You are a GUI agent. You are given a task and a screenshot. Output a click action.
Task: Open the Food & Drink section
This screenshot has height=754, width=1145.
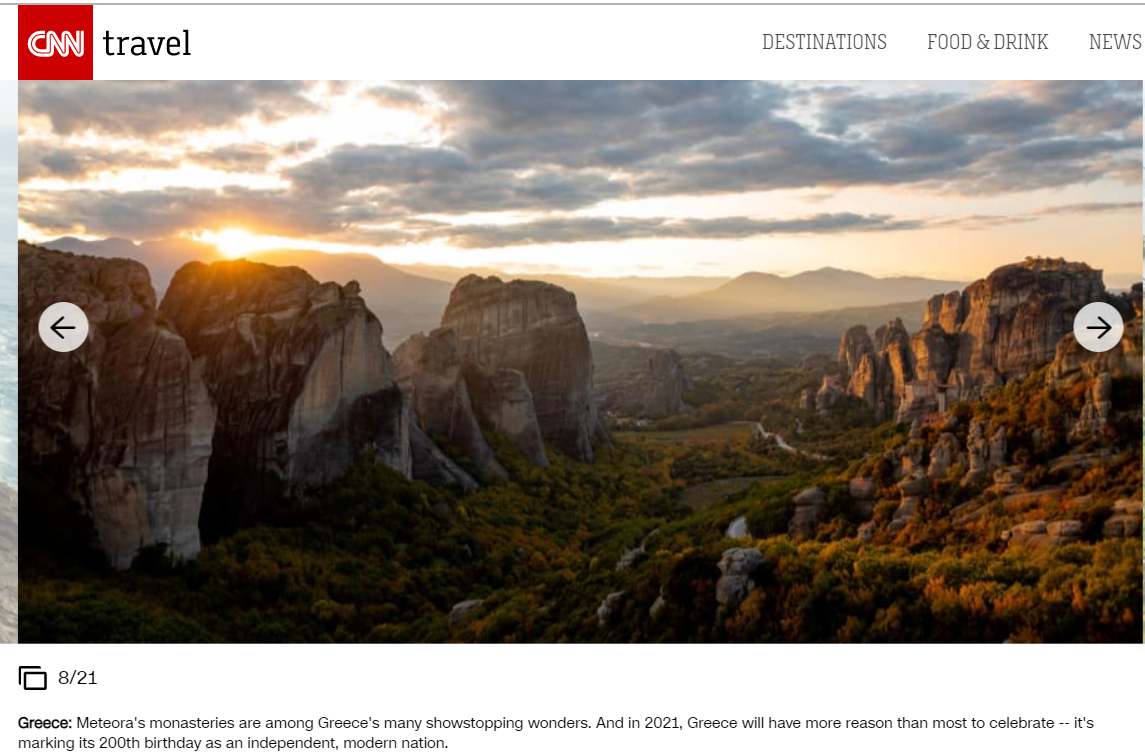coord(987,42)
